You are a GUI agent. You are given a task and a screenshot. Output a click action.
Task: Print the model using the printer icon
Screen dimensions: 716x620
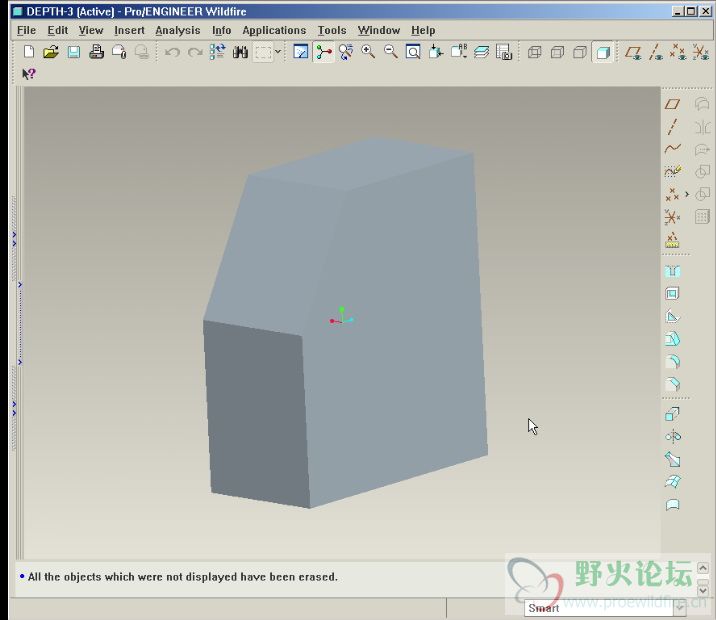[96, 52]
